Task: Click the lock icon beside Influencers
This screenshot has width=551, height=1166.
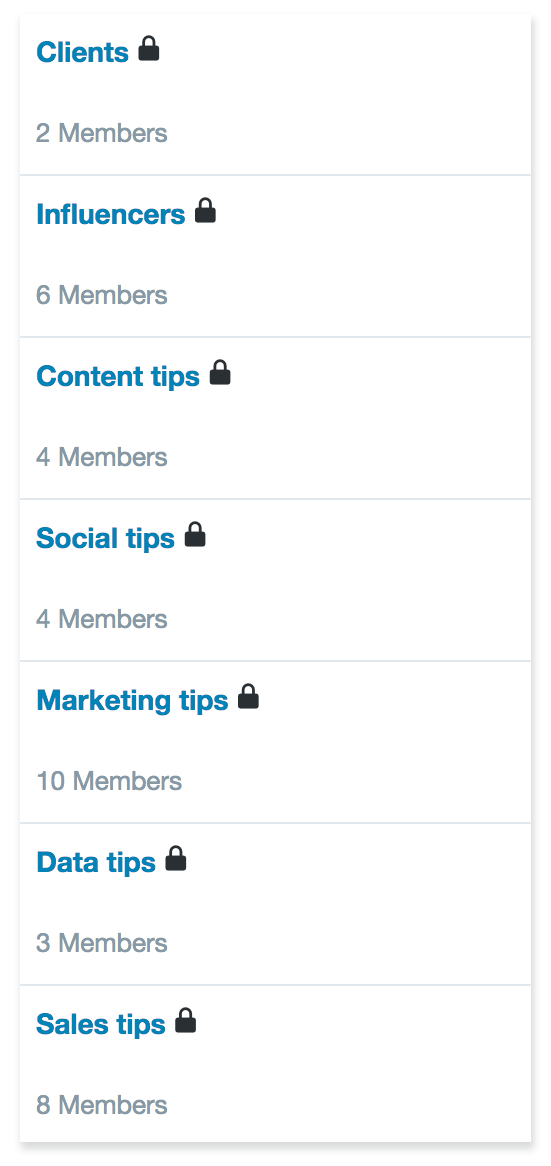Action: coord(205,211)
